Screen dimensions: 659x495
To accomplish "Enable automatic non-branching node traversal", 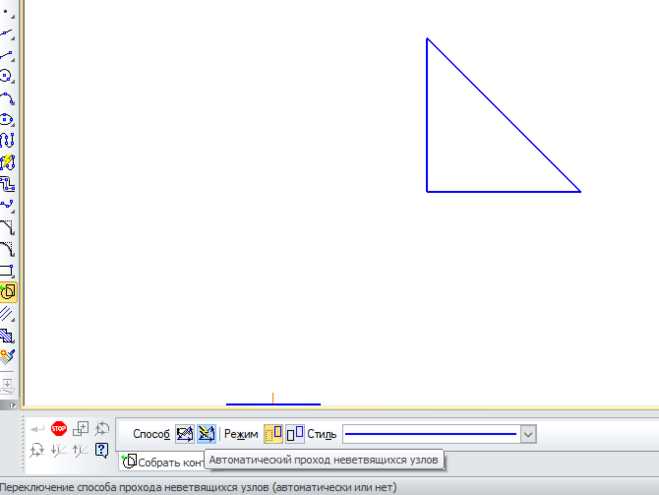I will pyautogui.click(x=206, y=434).
